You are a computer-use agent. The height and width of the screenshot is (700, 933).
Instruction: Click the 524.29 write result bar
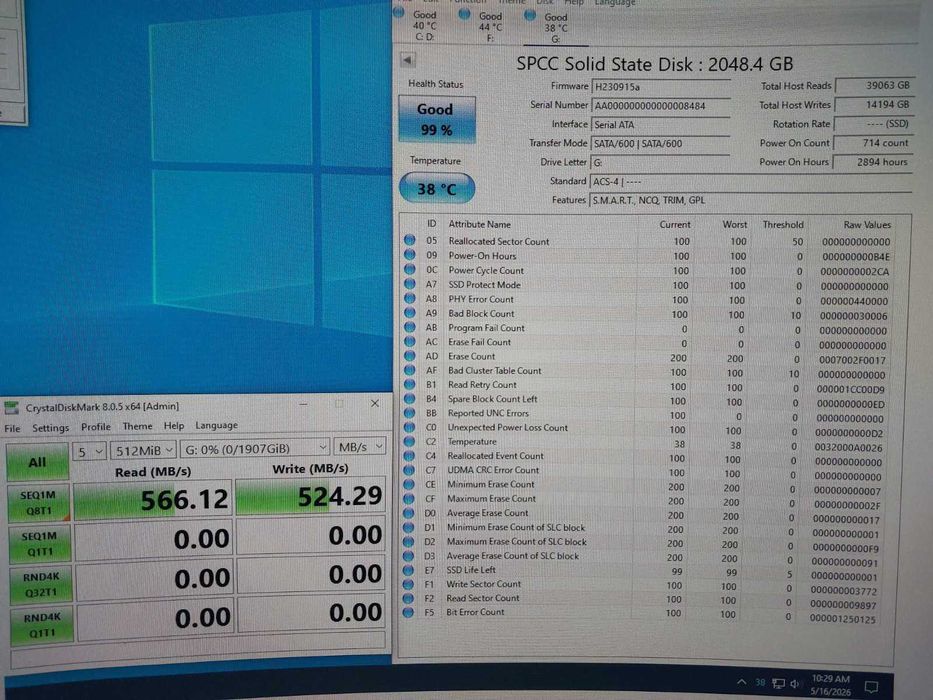click(x=311, y=496)
